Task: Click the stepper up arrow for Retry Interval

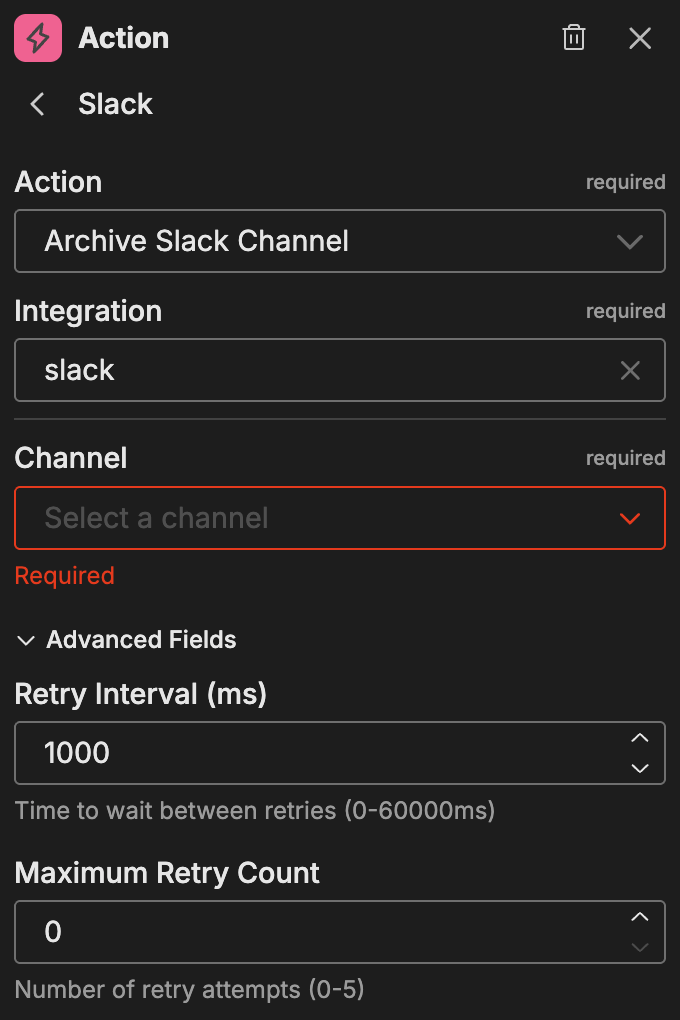Action: (641, 739)
